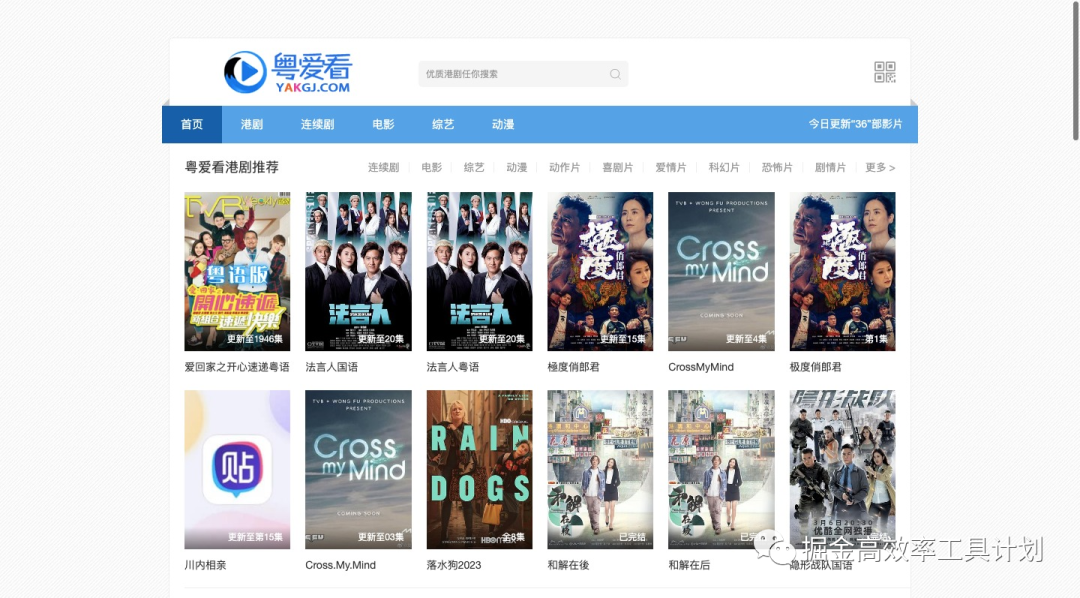Click the magnifier search icon
The image size is (1080, 598).
(x=615, y=74)
